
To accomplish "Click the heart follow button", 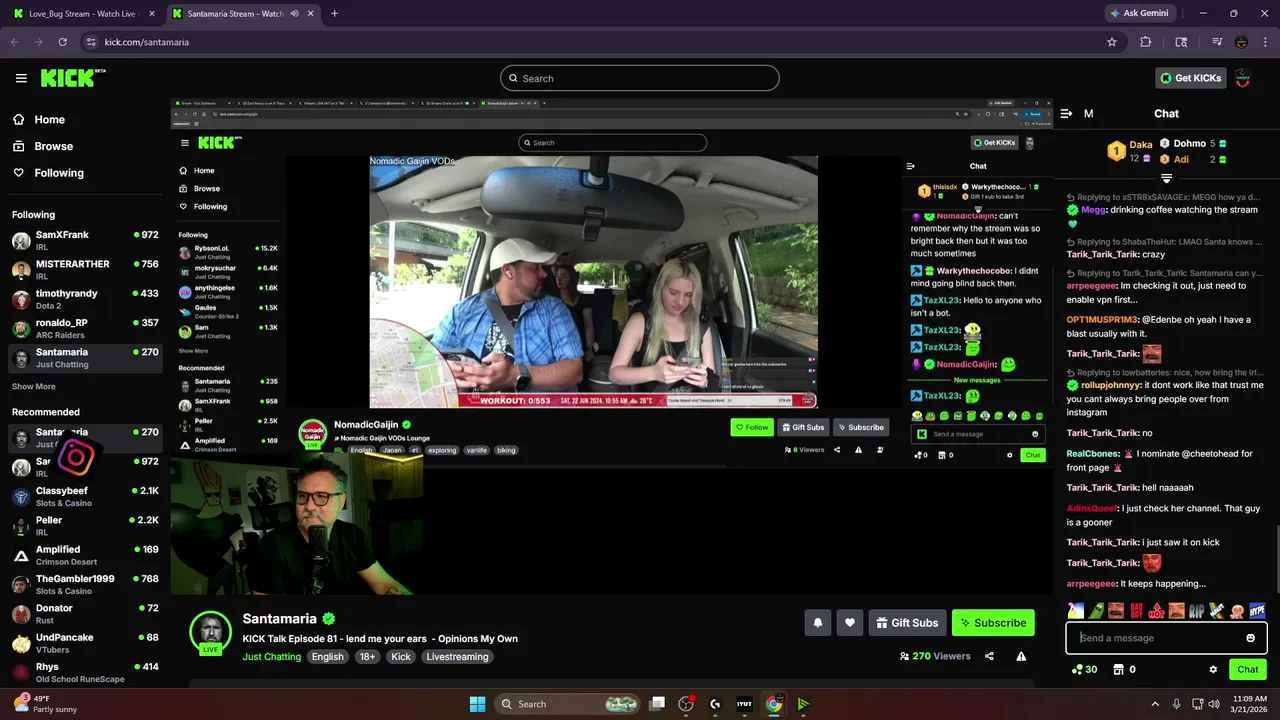I will click(850, 622).
